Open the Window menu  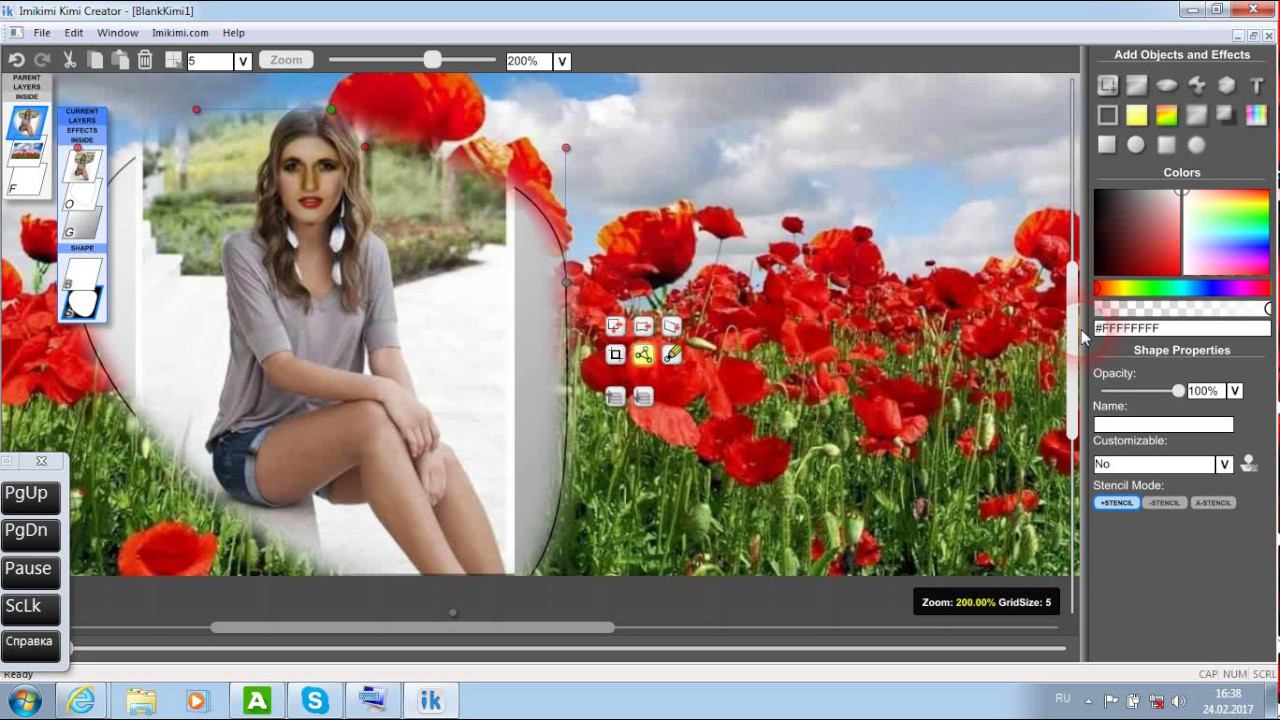(118, 33)
